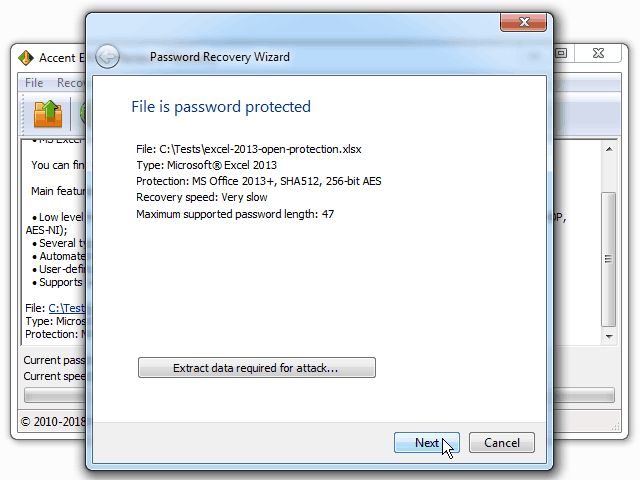Click the Open file folder toolbar icon
The image size is (640, 480).
(48, 114)
